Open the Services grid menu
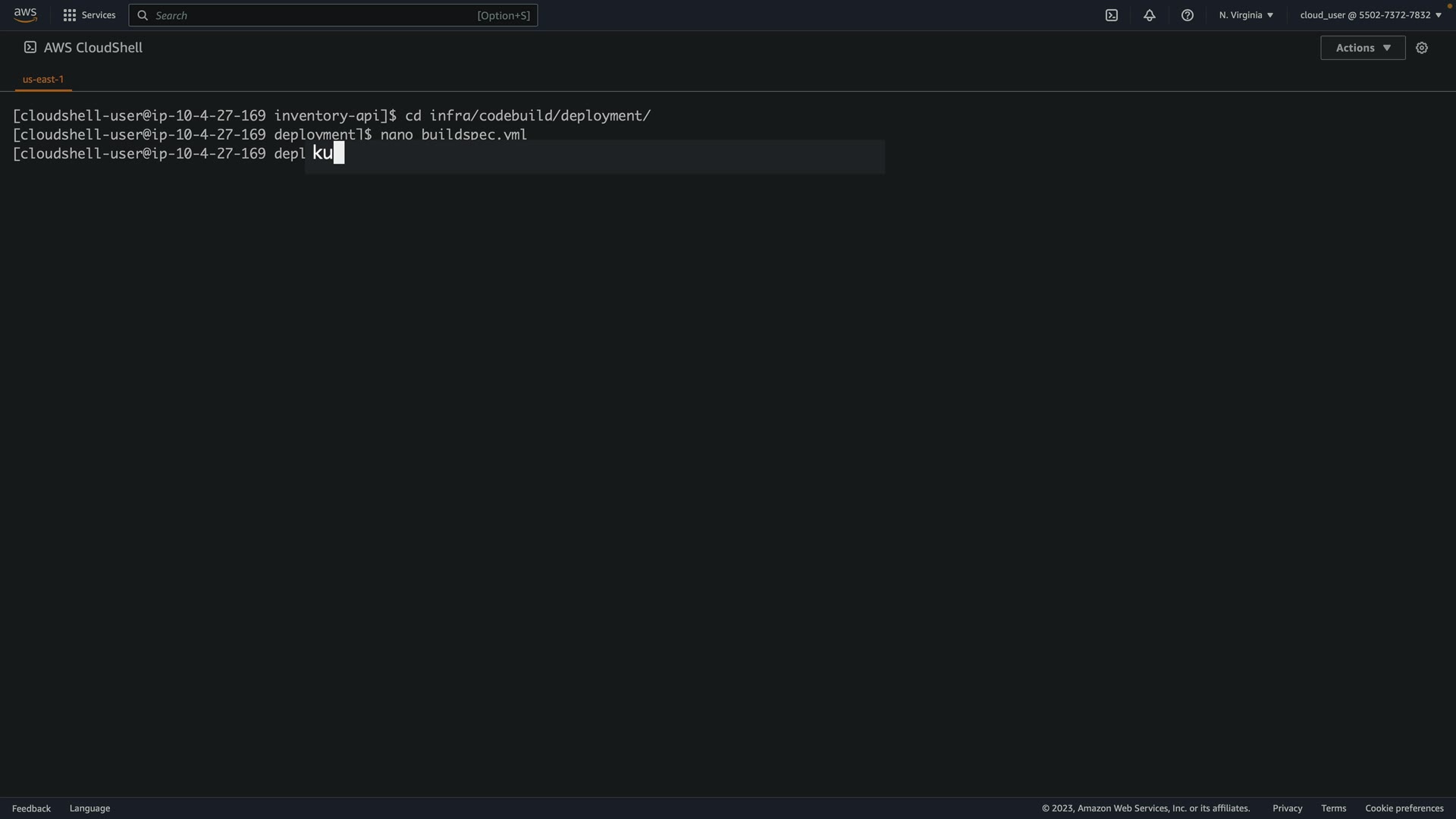This screenshot has height=819, width=1456. 70,15
